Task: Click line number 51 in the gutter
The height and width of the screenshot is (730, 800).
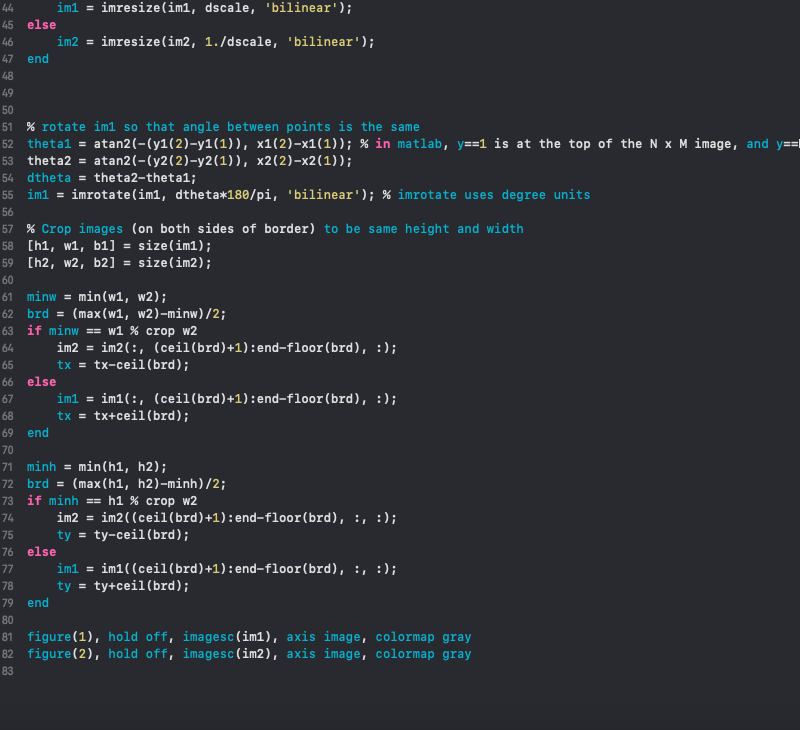Action: (x=8, y=127)
